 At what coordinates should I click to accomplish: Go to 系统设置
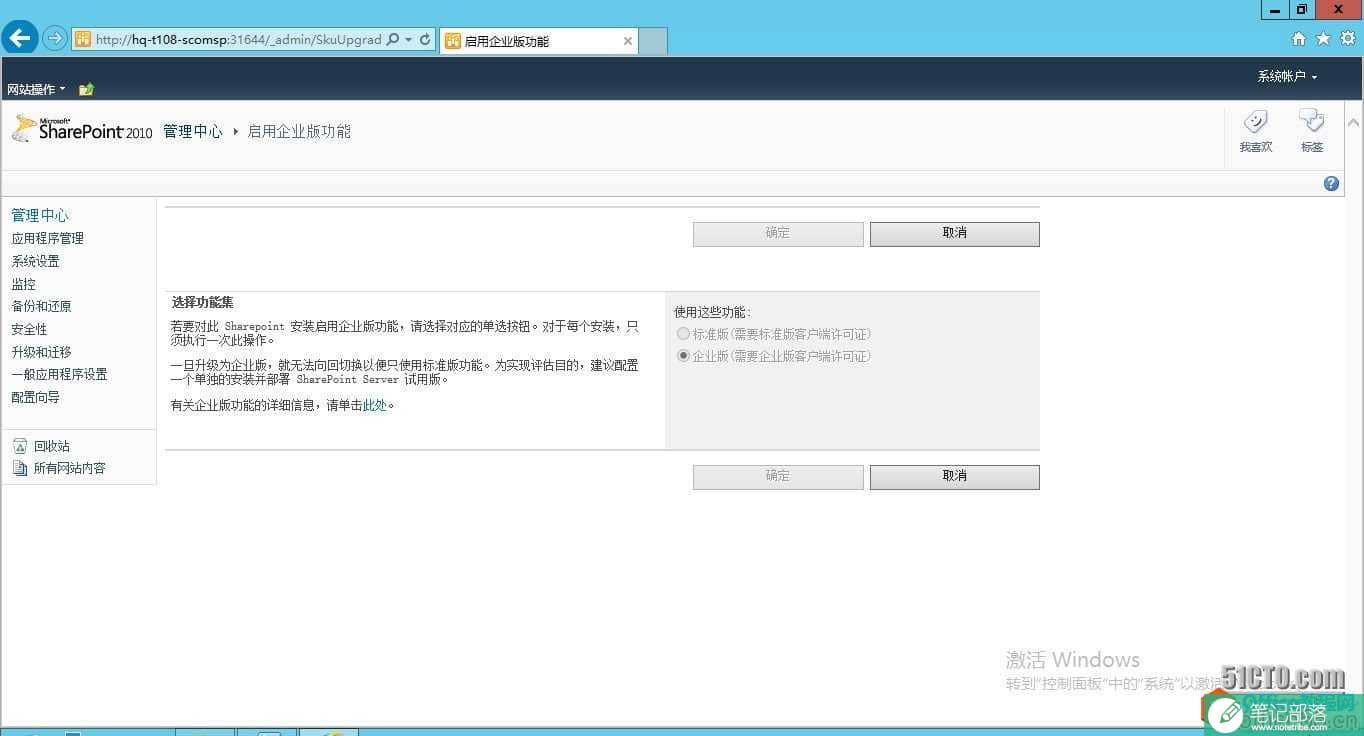pos(35,261)
